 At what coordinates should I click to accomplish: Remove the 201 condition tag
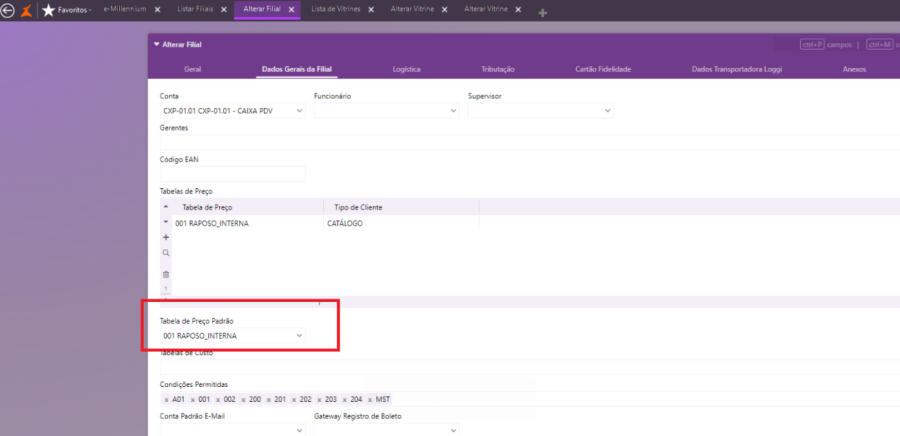coord(269,400)
